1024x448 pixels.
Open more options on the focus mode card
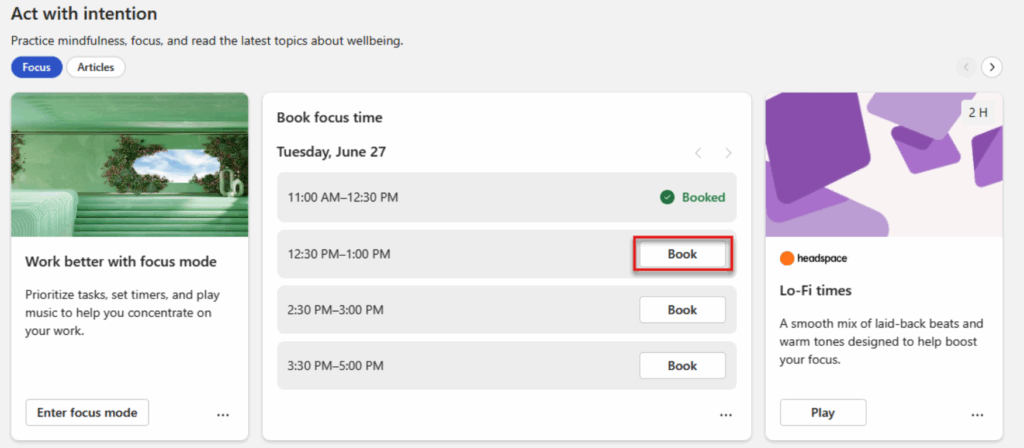pyautogui.click(x=223, y=414)
